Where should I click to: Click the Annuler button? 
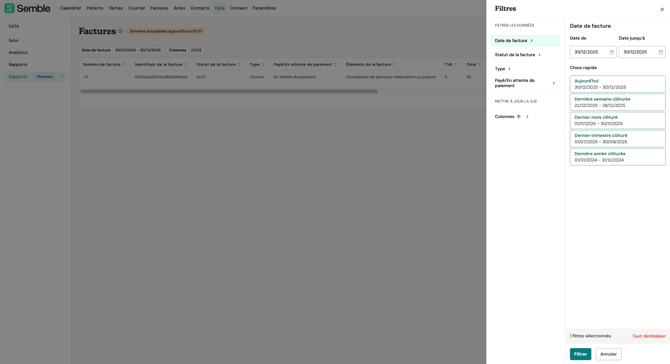point(608,354)
